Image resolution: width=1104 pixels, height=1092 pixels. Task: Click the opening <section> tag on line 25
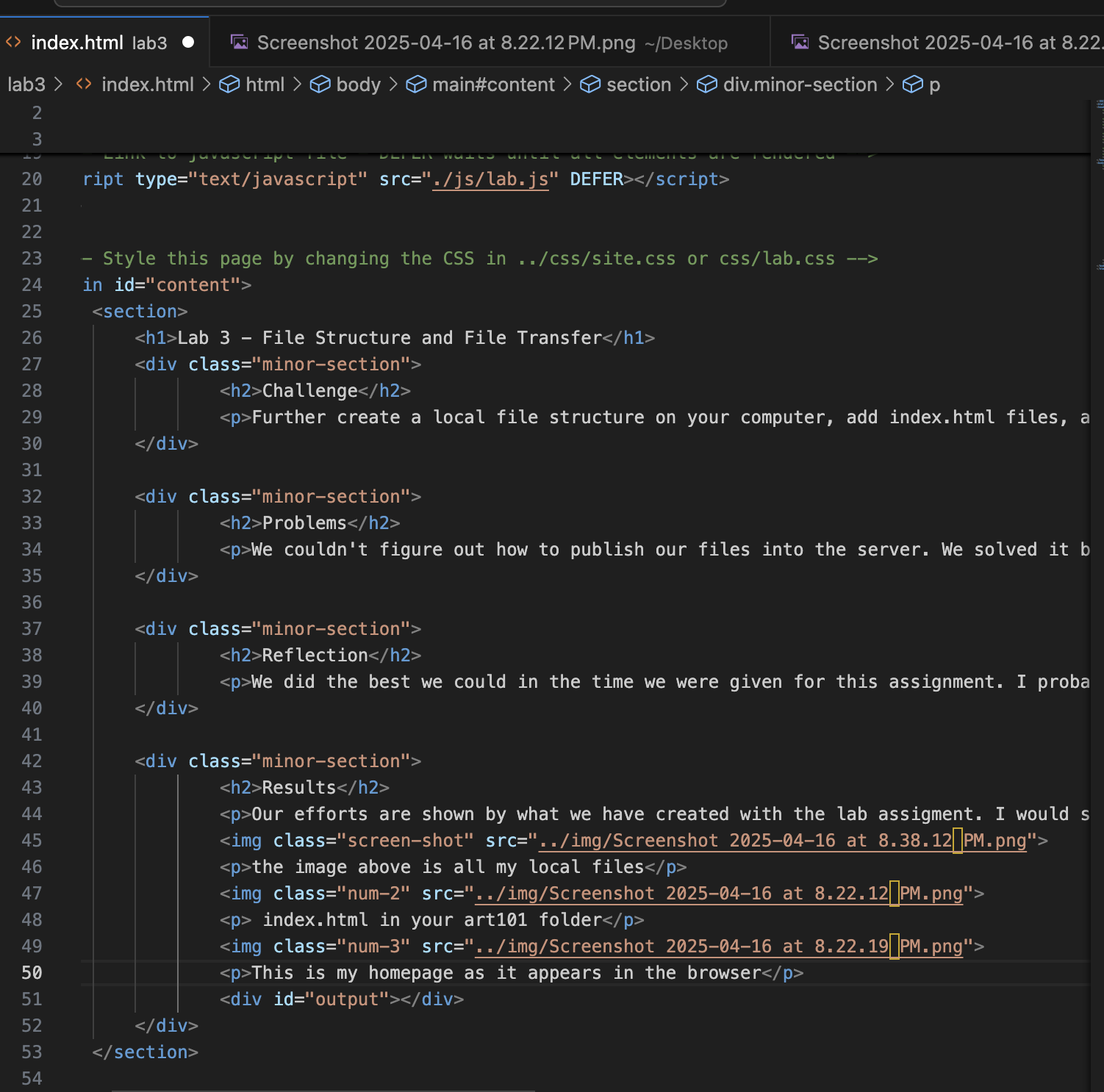click(140, 312)
